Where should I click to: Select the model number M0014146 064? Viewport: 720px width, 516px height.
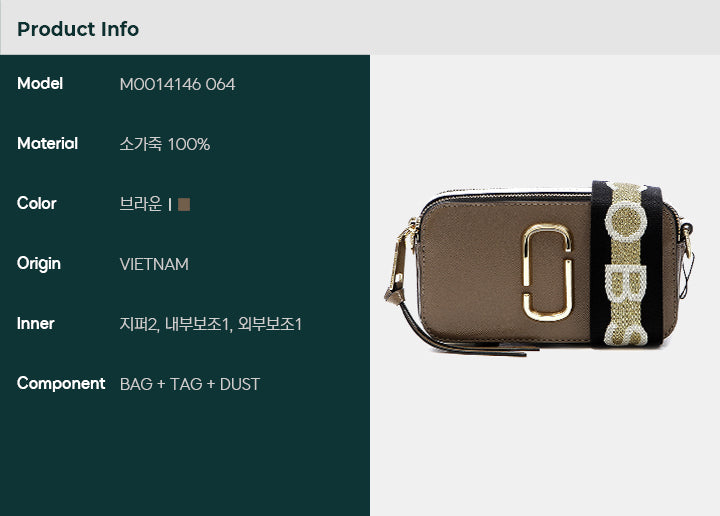pyautogui.click(x=177, y=84)
